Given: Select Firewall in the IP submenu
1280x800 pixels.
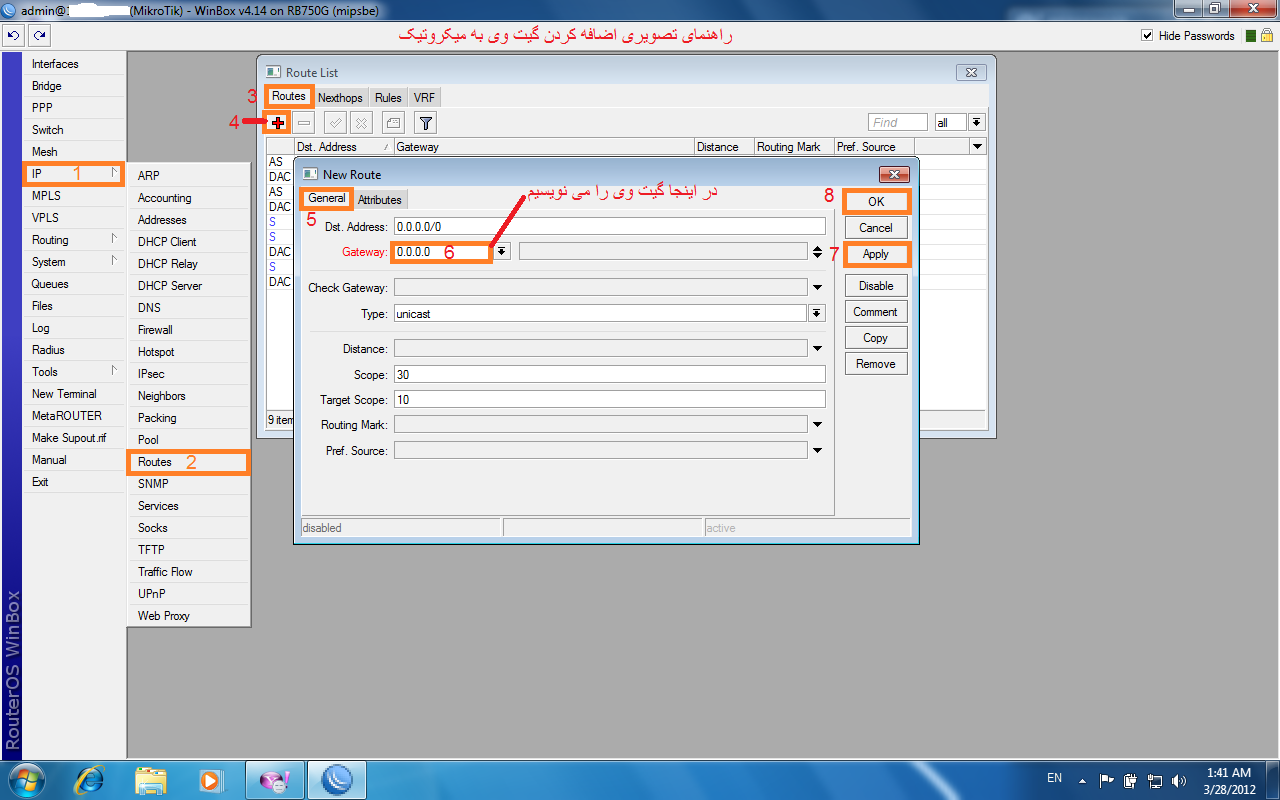Looking at the screenshot, I should click(x=188, y=330).
